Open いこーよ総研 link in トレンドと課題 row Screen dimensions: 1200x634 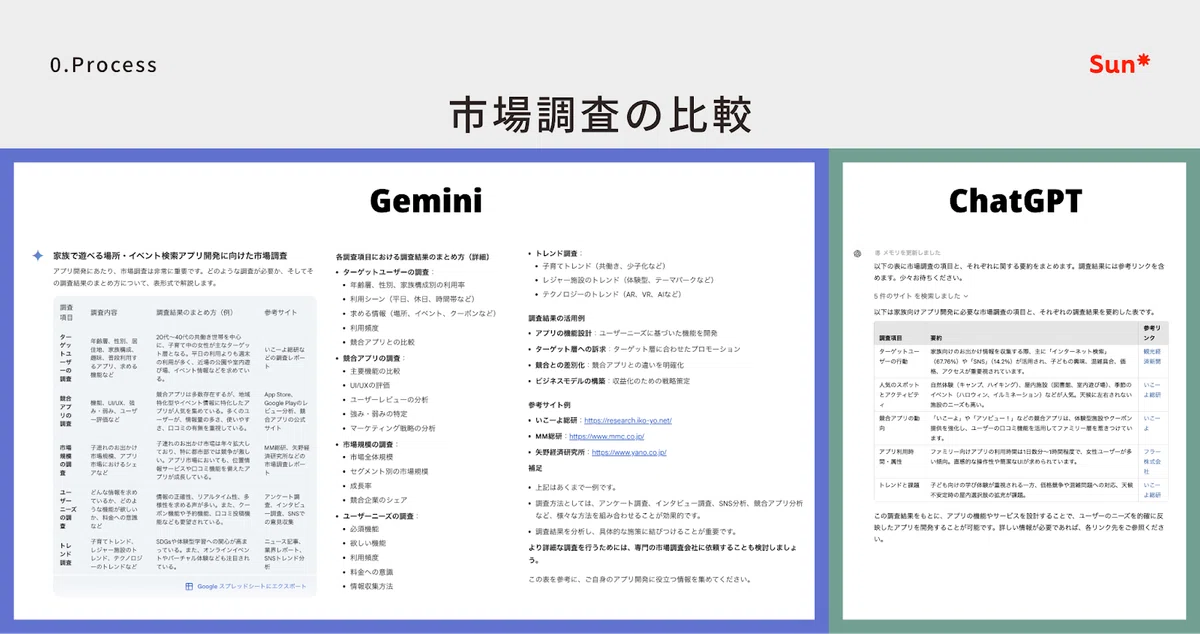pyautogui.click(x=1152, y=489)
